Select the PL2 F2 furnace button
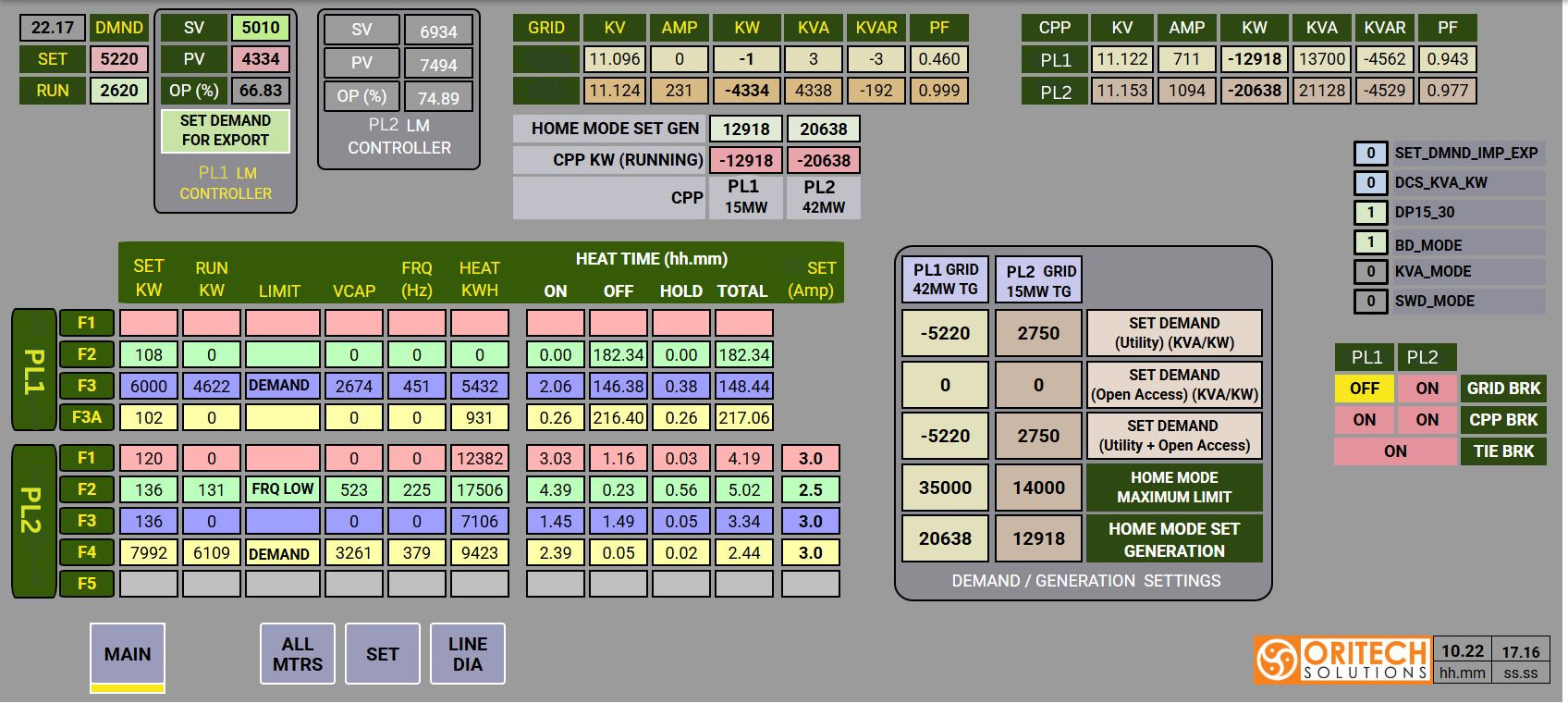1568x704 pixels. [x=86, y=489]
